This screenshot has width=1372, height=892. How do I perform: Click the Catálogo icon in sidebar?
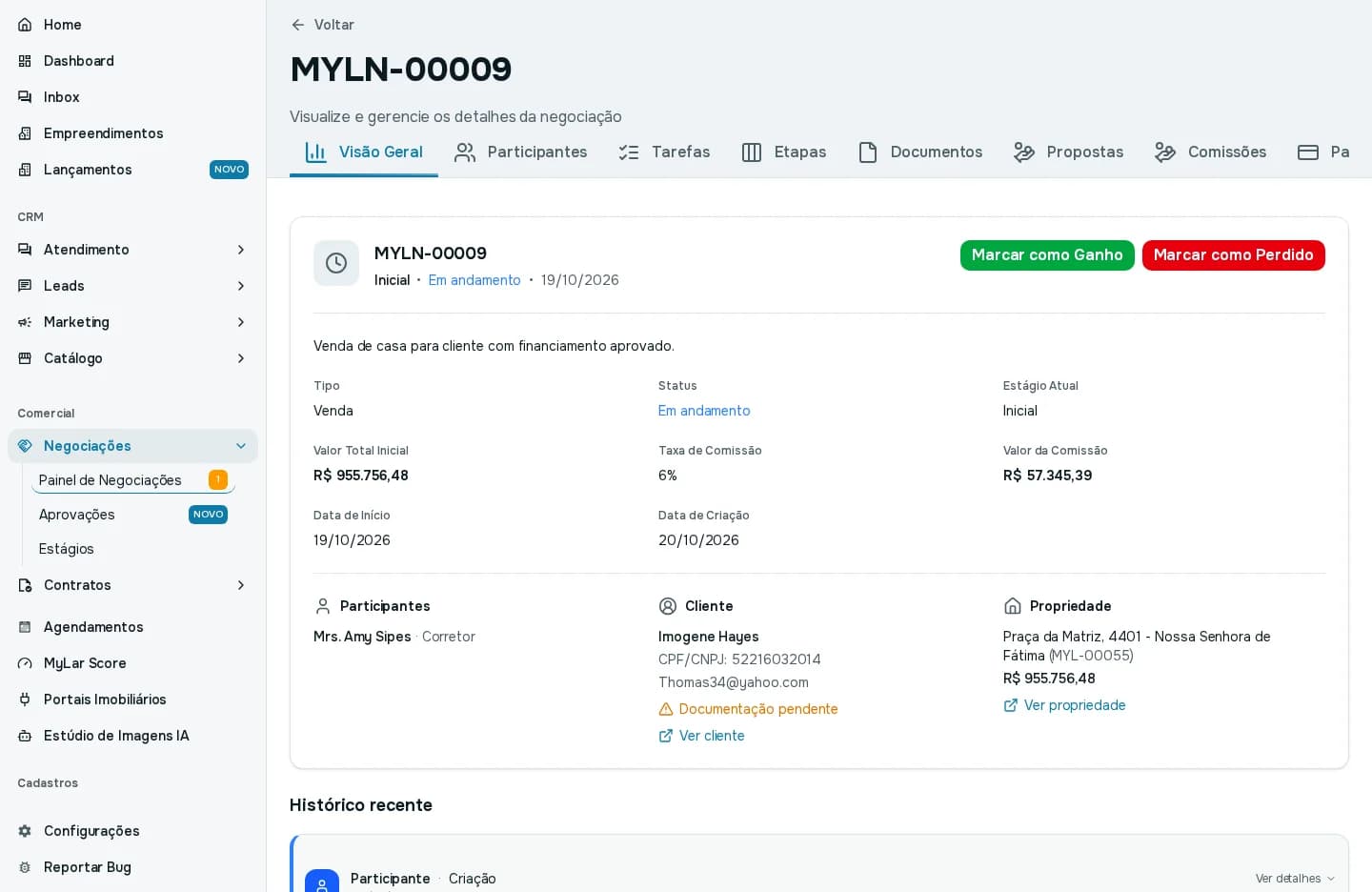coord(25,358)
